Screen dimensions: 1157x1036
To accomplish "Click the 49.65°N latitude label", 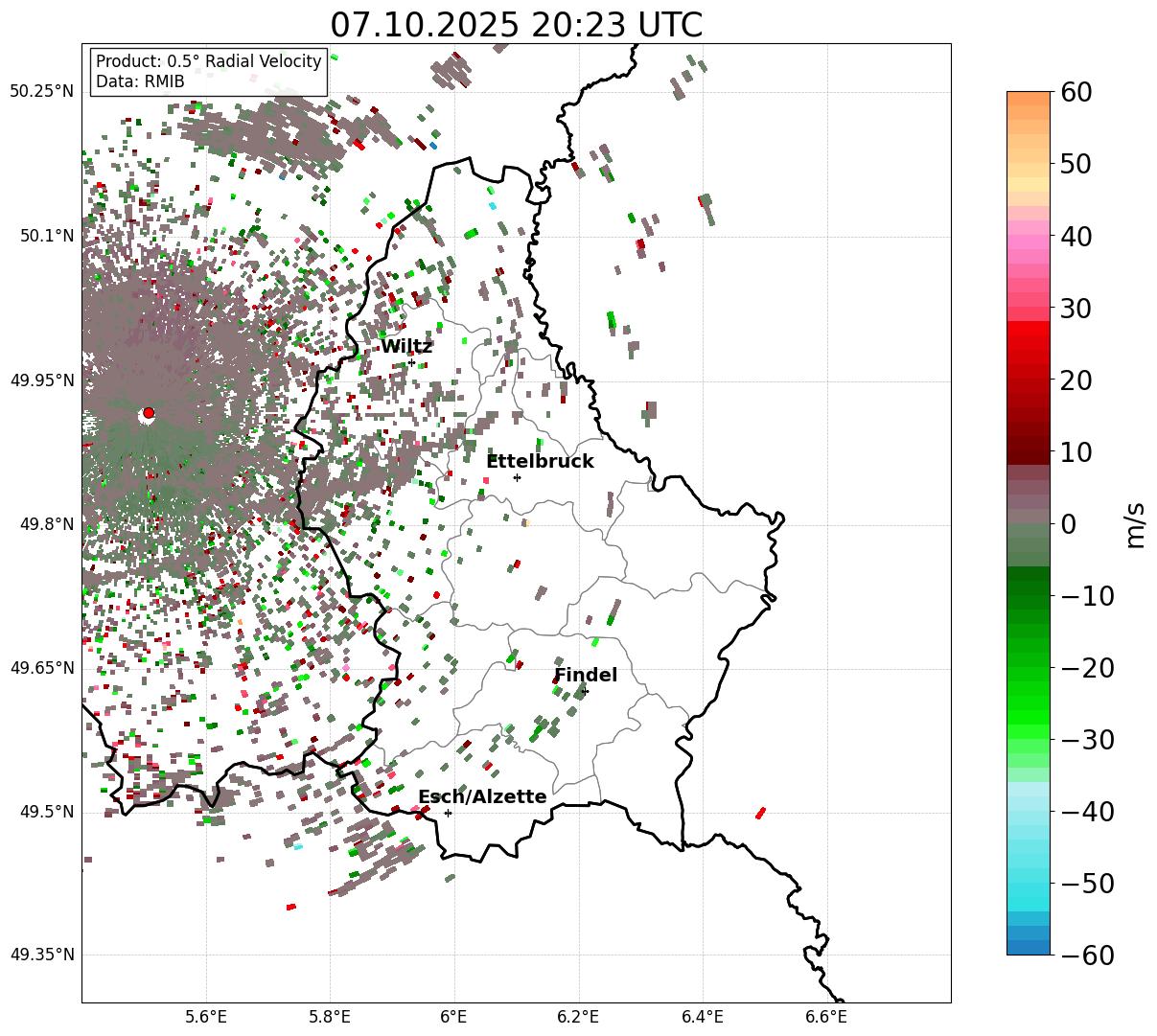I will tap(41, 668).
